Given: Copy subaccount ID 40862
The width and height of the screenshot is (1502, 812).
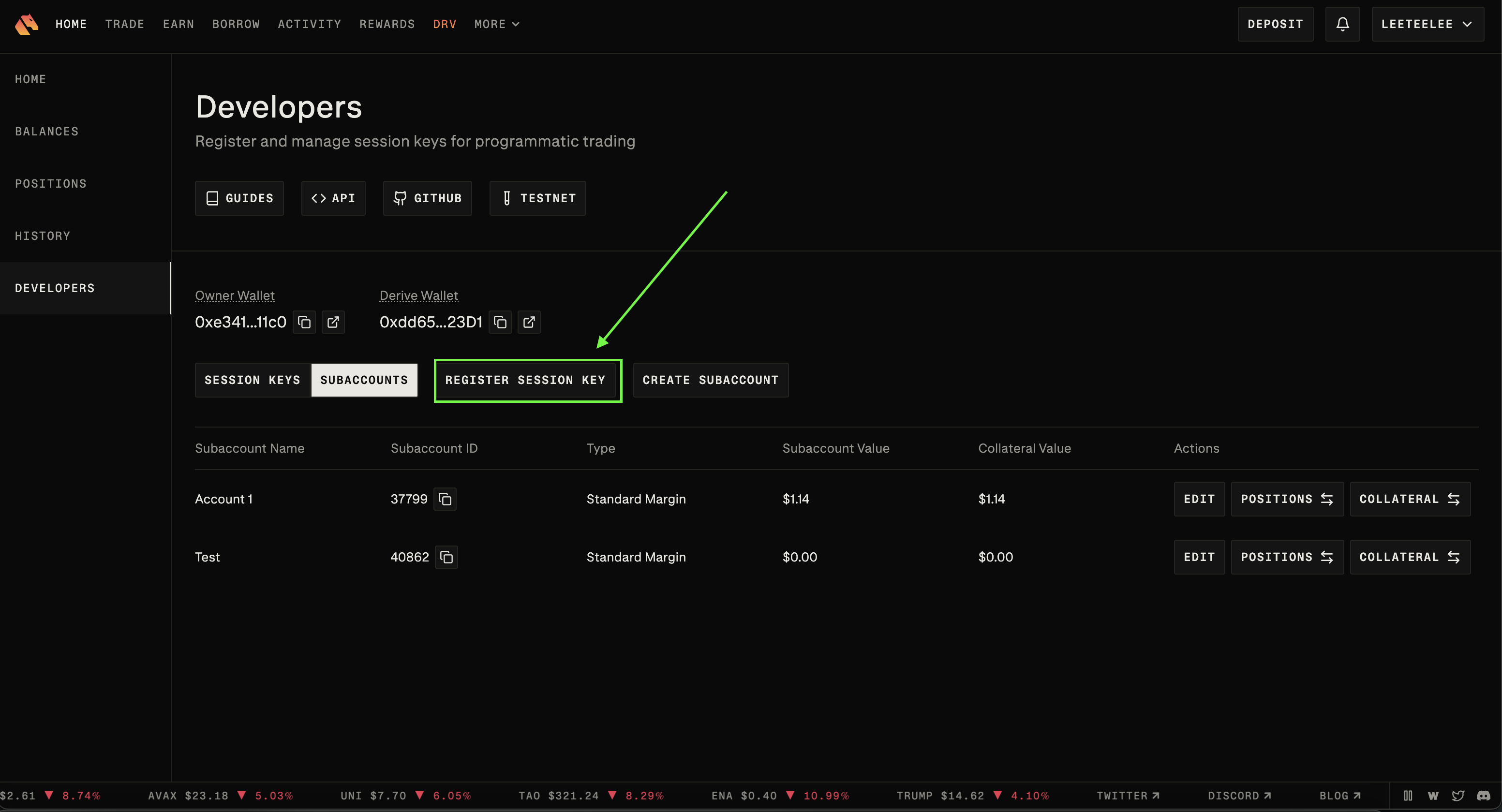Looking at the screenshot, I should (x=446, y=557).
